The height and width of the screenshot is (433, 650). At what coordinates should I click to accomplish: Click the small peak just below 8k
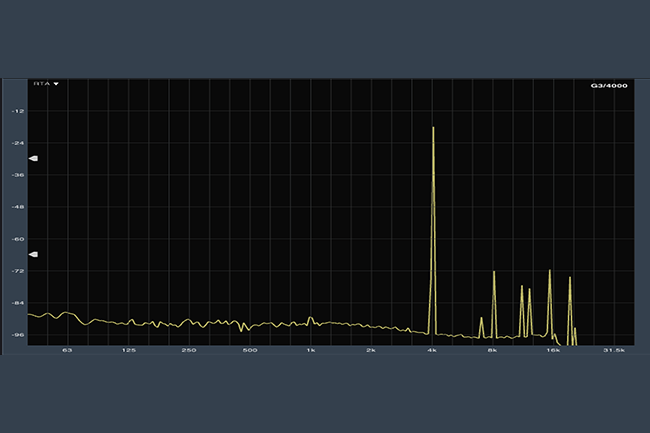coord(481,320)
